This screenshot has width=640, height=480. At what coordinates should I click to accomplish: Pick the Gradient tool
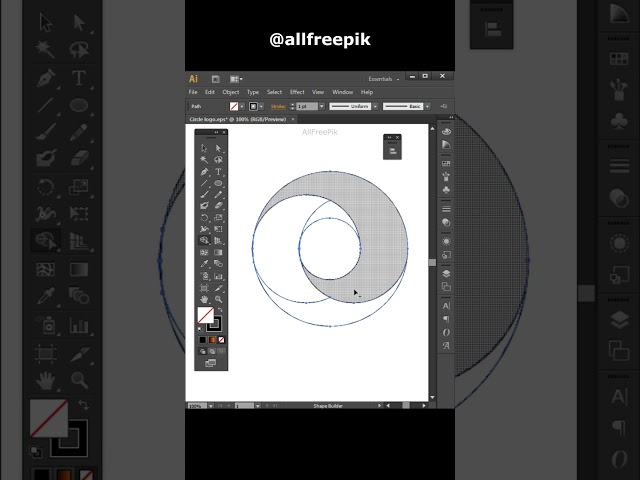(x=218, y=252)
